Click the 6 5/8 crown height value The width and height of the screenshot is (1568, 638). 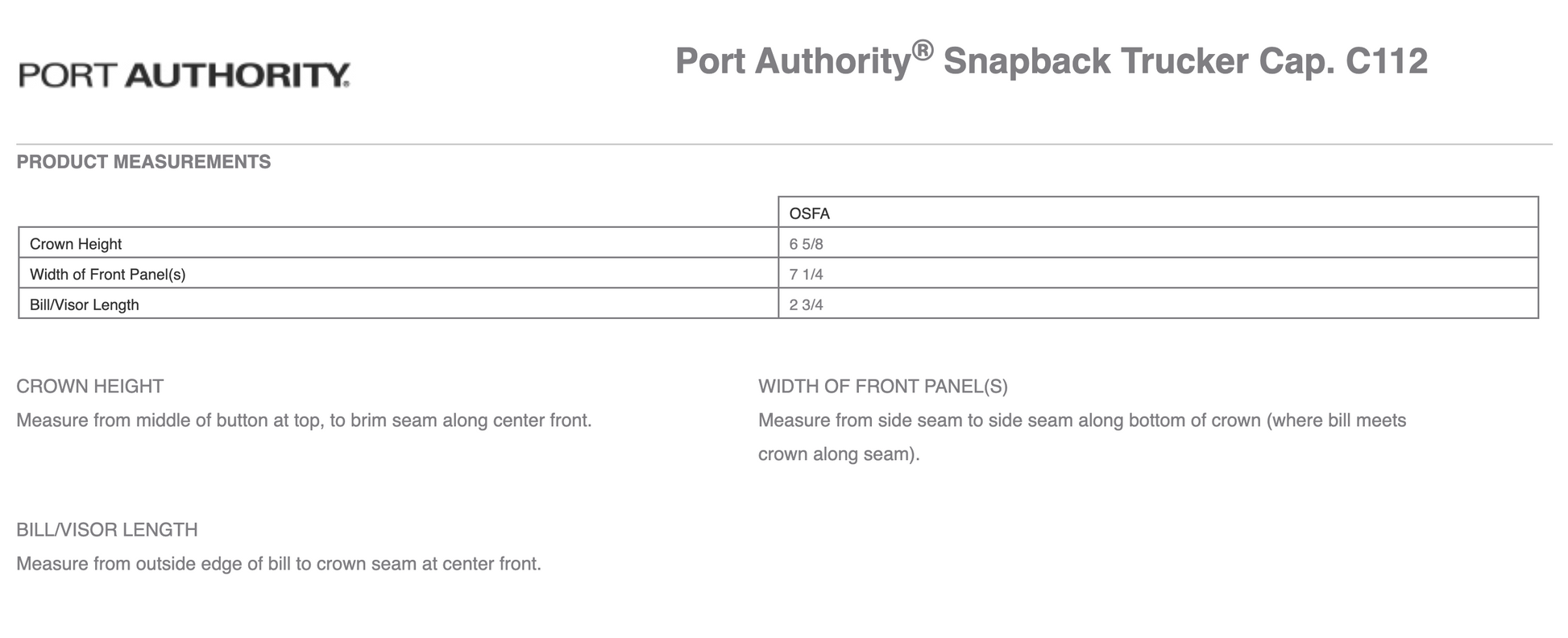(806, 244)
